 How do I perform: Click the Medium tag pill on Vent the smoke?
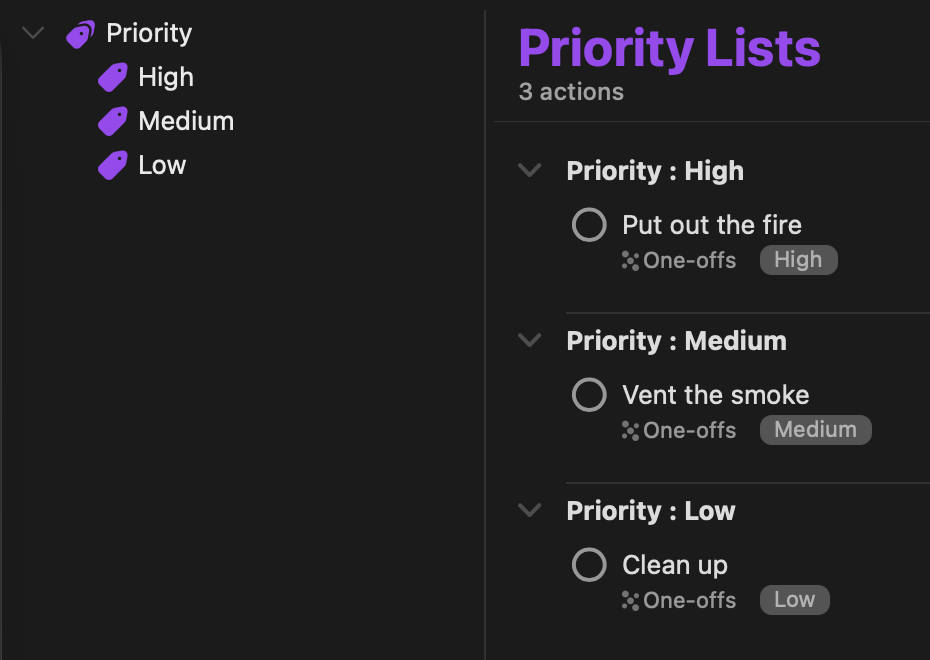pos(815,430)
